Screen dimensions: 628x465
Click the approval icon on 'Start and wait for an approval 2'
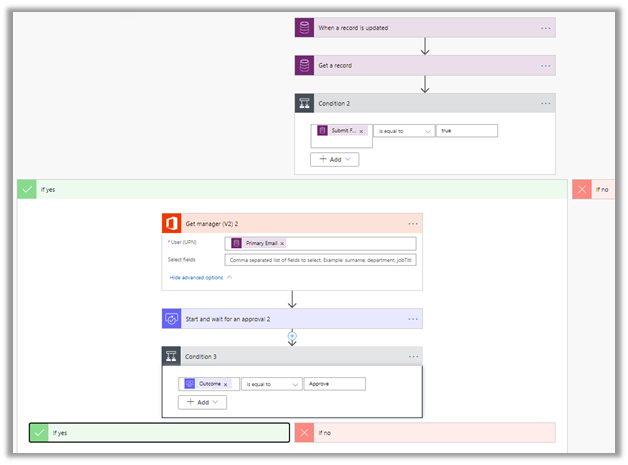coord(172,319)
